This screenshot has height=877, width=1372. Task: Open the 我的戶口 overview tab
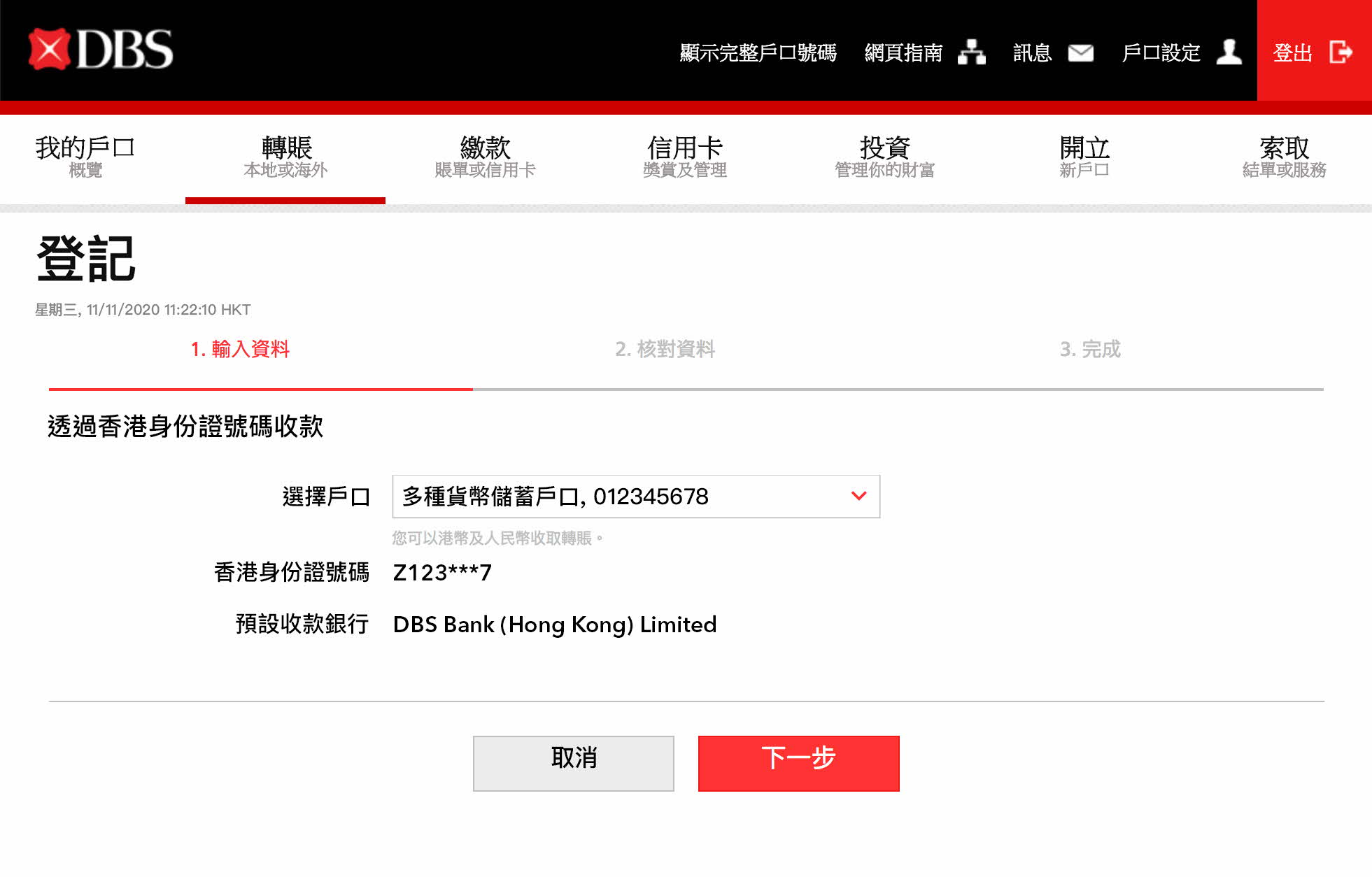pos(85,157)
